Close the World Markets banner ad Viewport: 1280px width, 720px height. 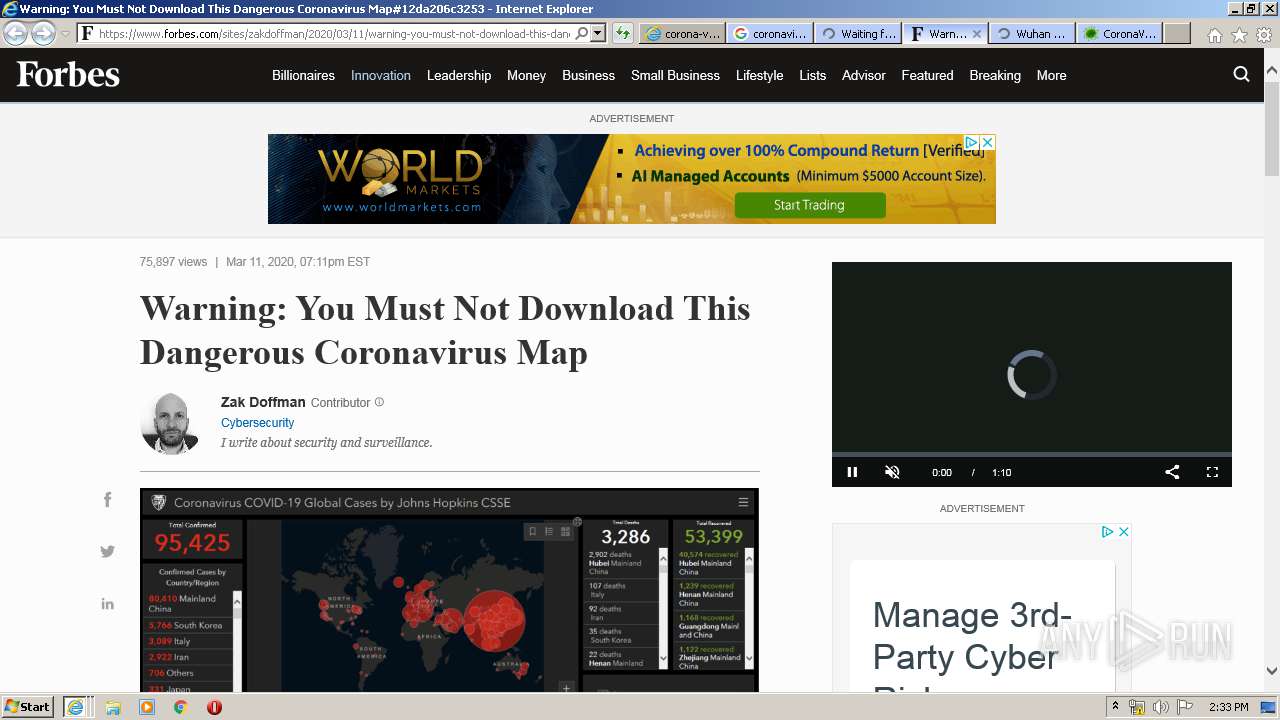click(x=988, y=142)
